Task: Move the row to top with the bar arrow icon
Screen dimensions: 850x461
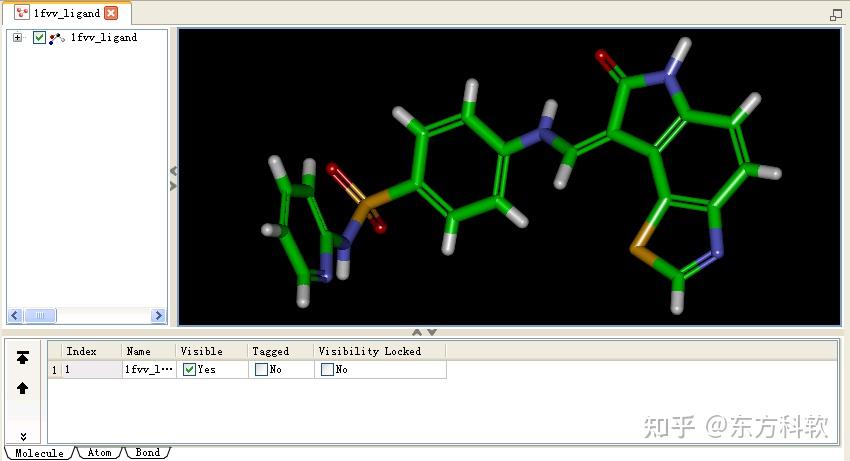Action: point(22,357)
